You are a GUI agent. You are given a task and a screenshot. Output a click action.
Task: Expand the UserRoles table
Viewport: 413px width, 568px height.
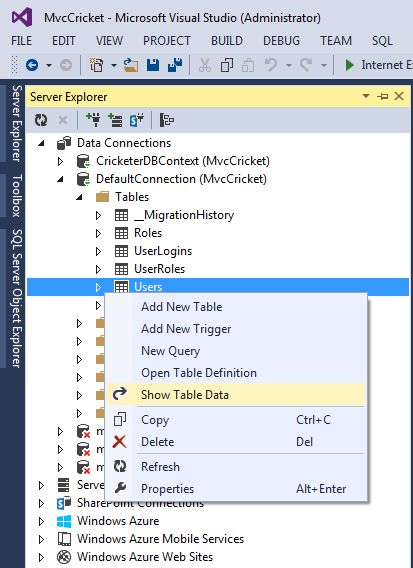tap(98, 269)
